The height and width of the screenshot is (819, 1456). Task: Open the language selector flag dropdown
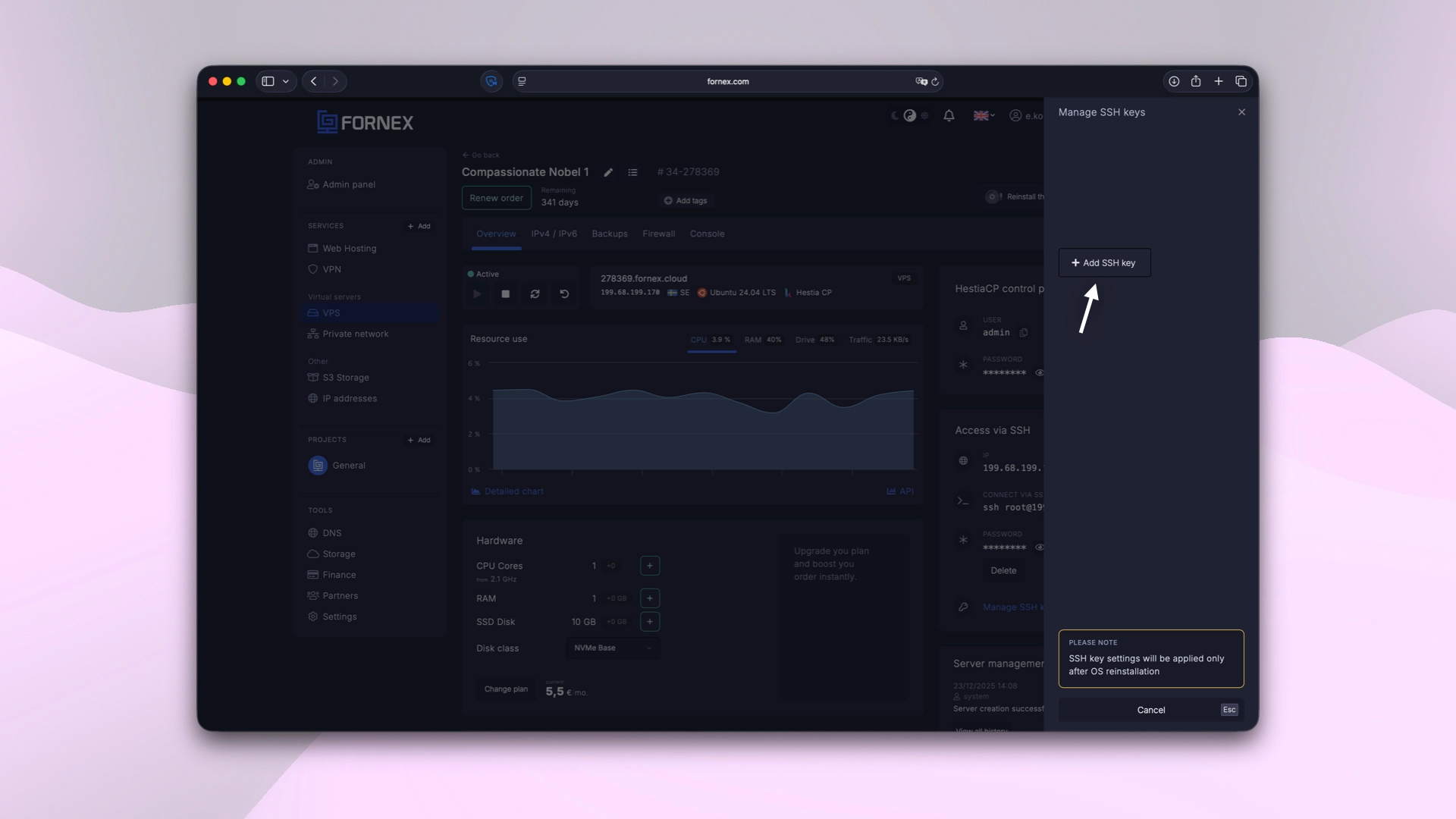click(x=983, y=115)
